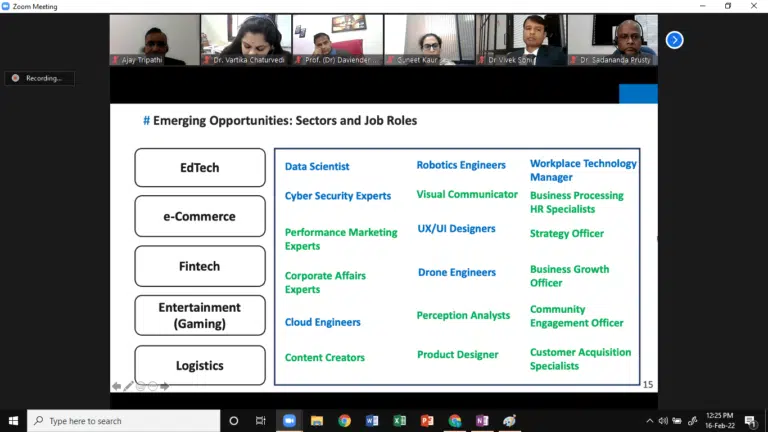Click the Recording status indicator
The width and height of the screenshot is (768, 432).
[39, 78]
